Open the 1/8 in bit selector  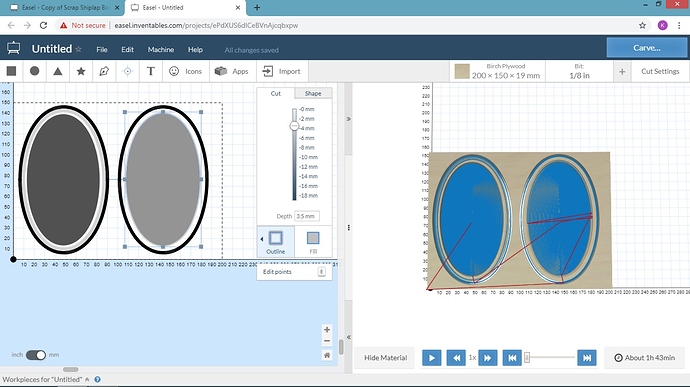579,71
